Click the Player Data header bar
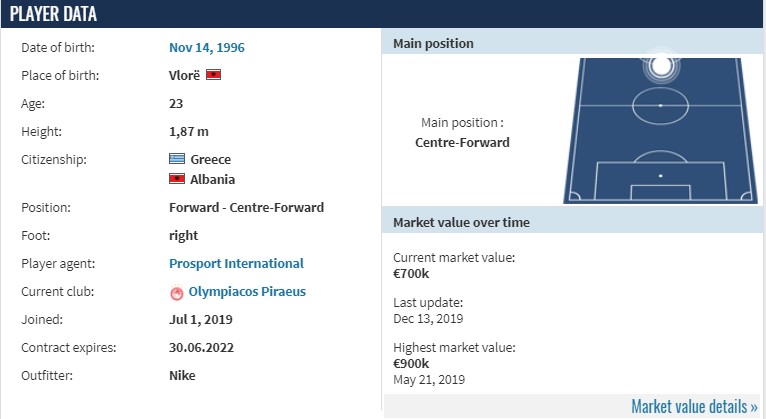This screenshot has width=766, height=419. point(383,14)
